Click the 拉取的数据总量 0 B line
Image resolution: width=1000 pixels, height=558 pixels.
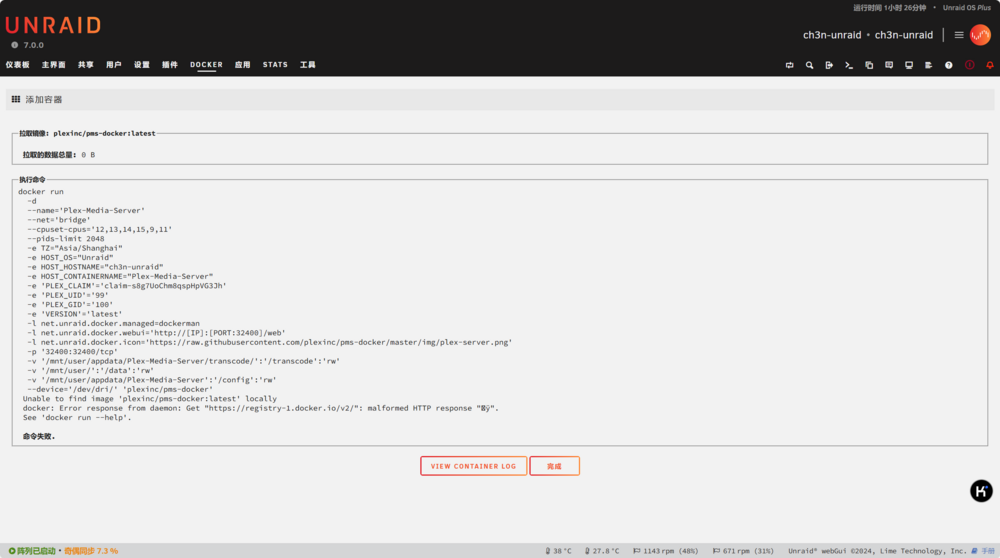point(59,155)
